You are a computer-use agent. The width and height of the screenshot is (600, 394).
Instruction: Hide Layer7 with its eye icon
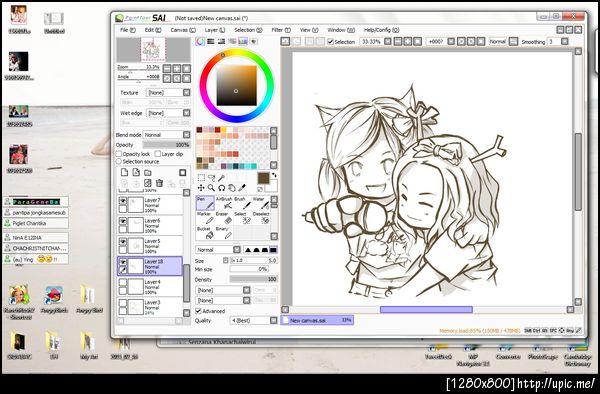[x=123, y=201]
